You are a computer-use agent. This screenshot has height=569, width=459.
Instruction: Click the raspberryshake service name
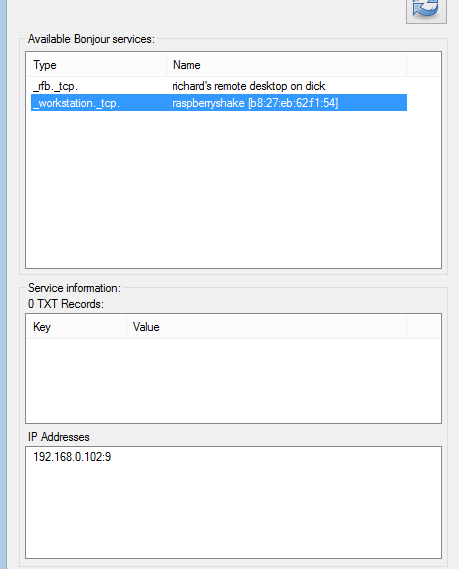click(x=255, y=103)
